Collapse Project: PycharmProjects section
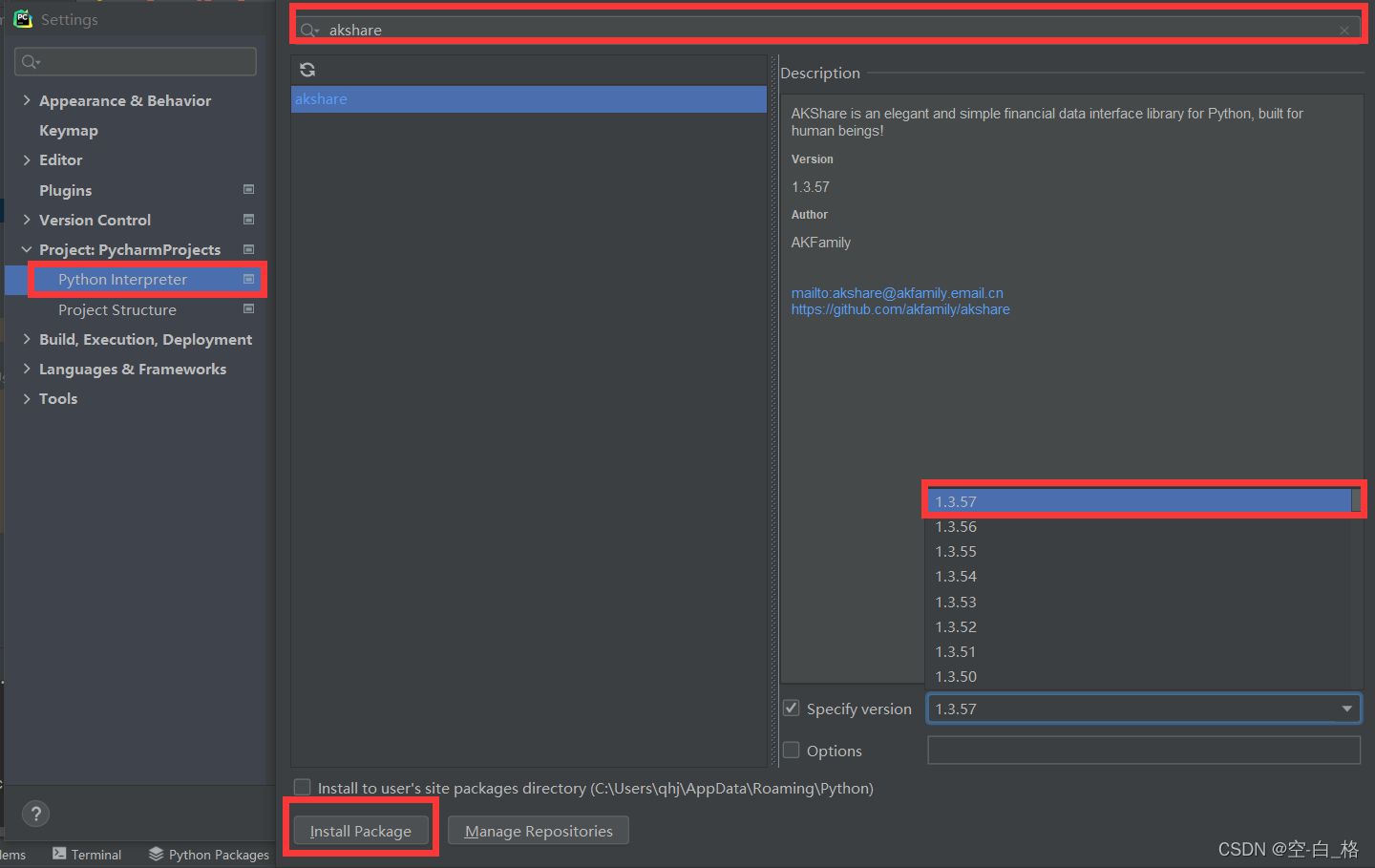The height and width of the screenshot is (868, 1375). pos(27,249)
